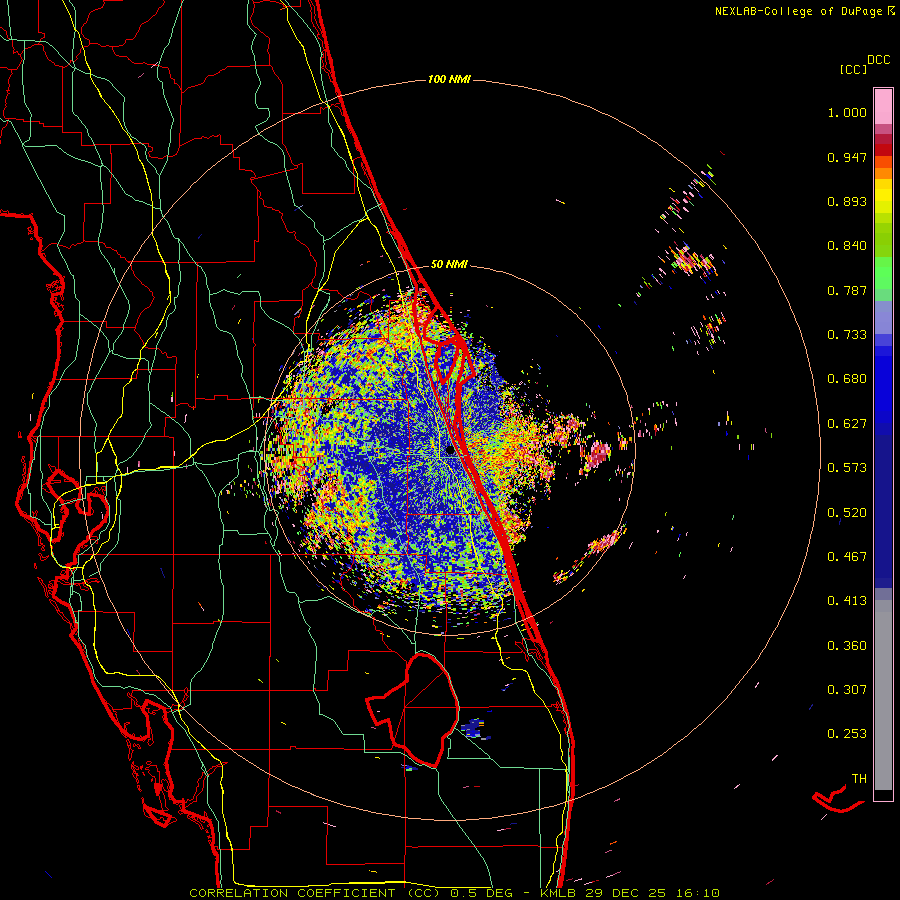The width and height of the screenshot is (900, 900).
Task: Click the TH threshold label near the scale bottom
Action: pos(859,779)
